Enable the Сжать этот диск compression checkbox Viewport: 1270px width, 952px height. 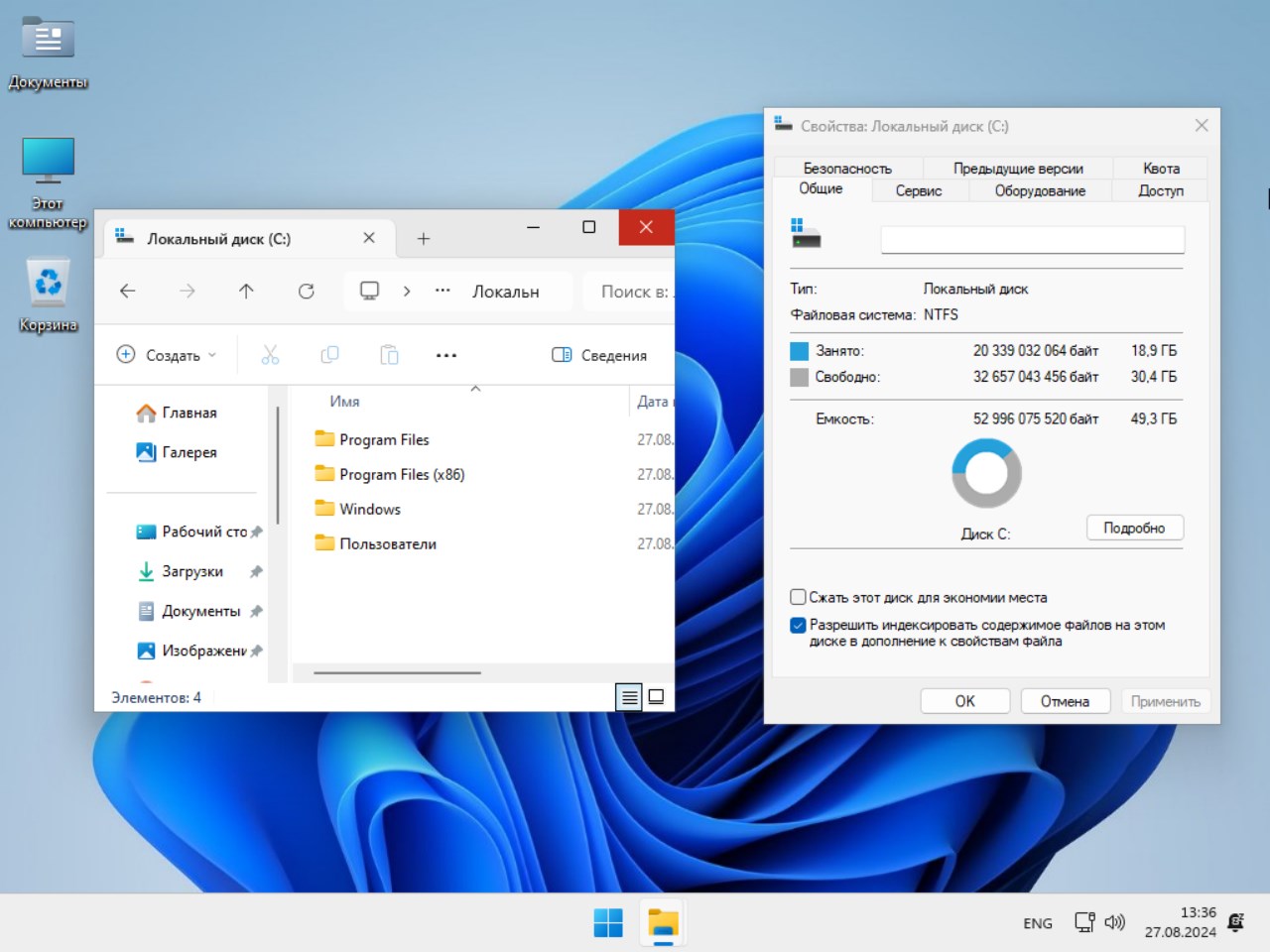click(797, 596)
